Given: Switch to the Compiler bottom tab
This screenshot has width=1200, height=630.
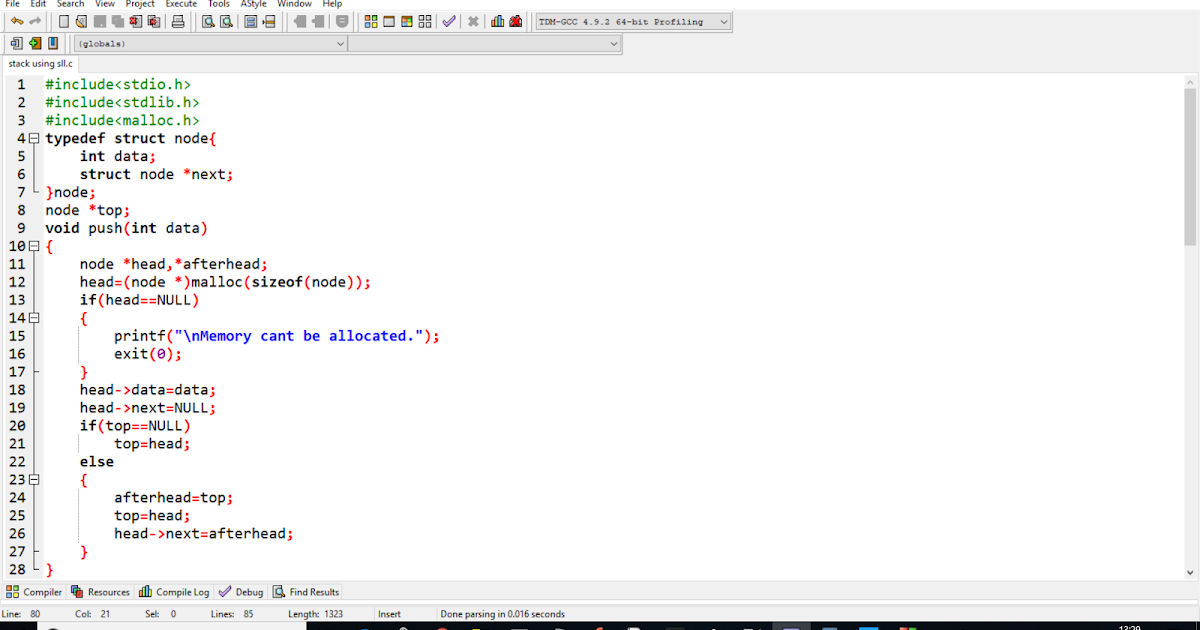Looking at the screenshot, I should tap(34, 592).
